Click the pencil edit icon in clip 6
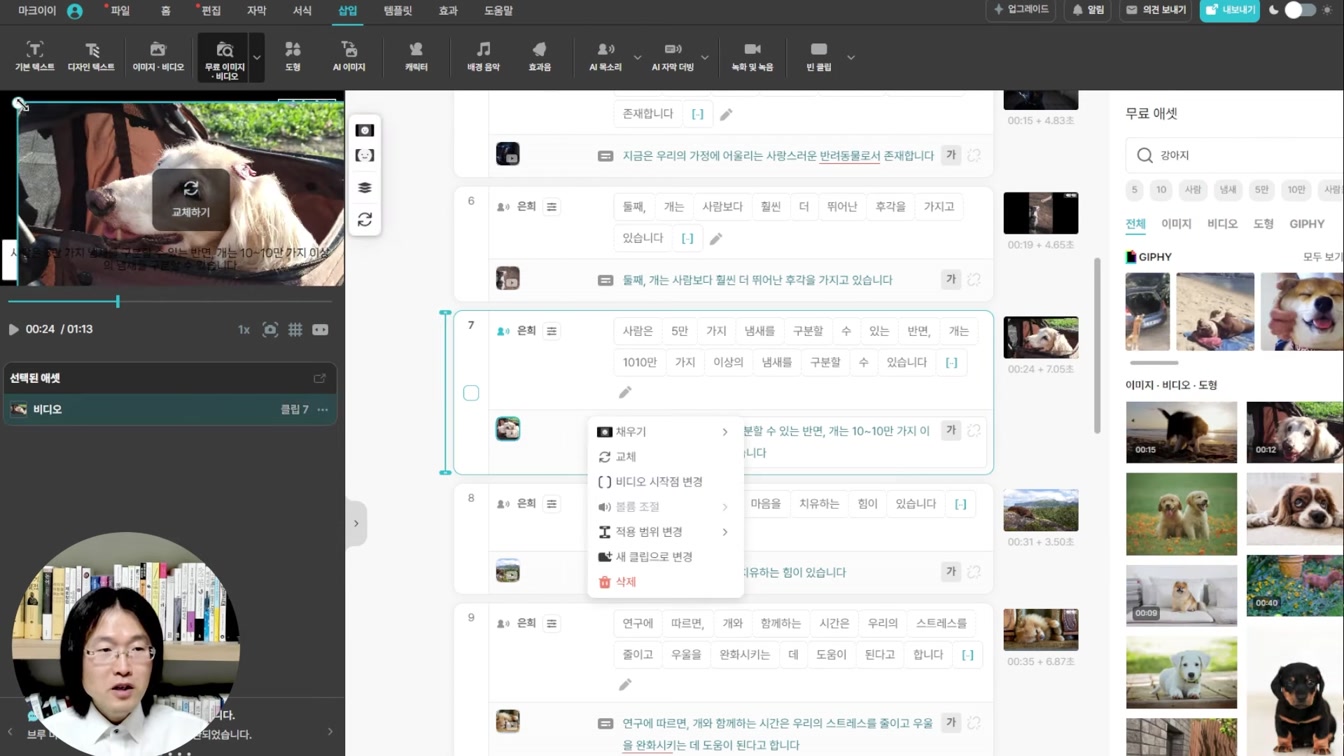 coord(716,239)
